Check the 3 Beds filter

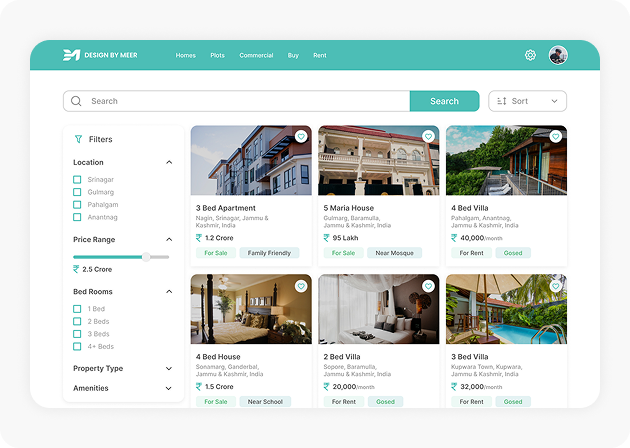tap(77, 333)
